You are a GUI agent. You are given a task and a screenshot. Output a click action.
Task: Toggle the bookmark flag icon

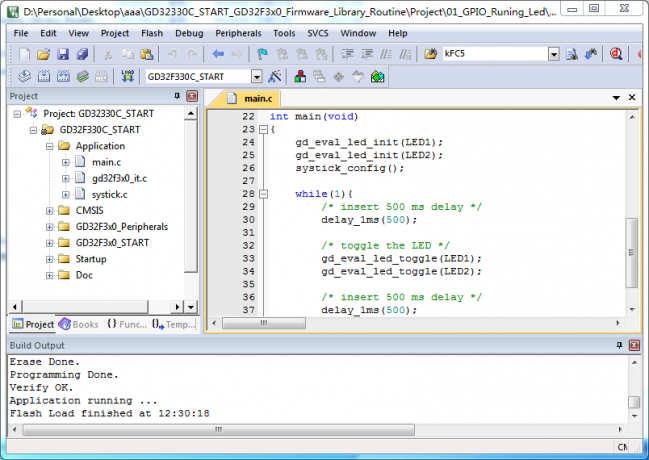coord(262,53)
